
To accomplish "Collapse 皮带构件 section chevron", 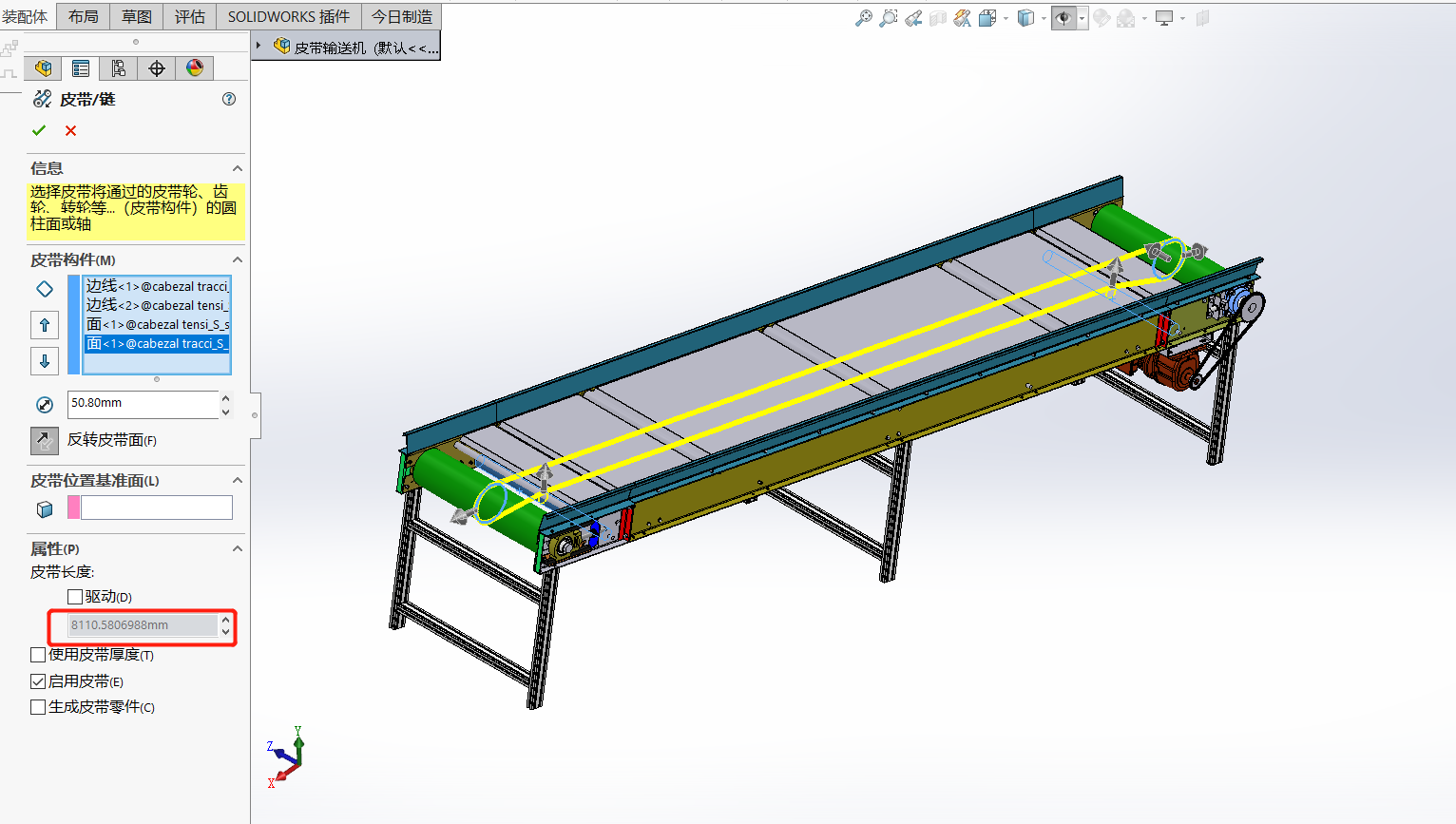I will click(237, 259).
